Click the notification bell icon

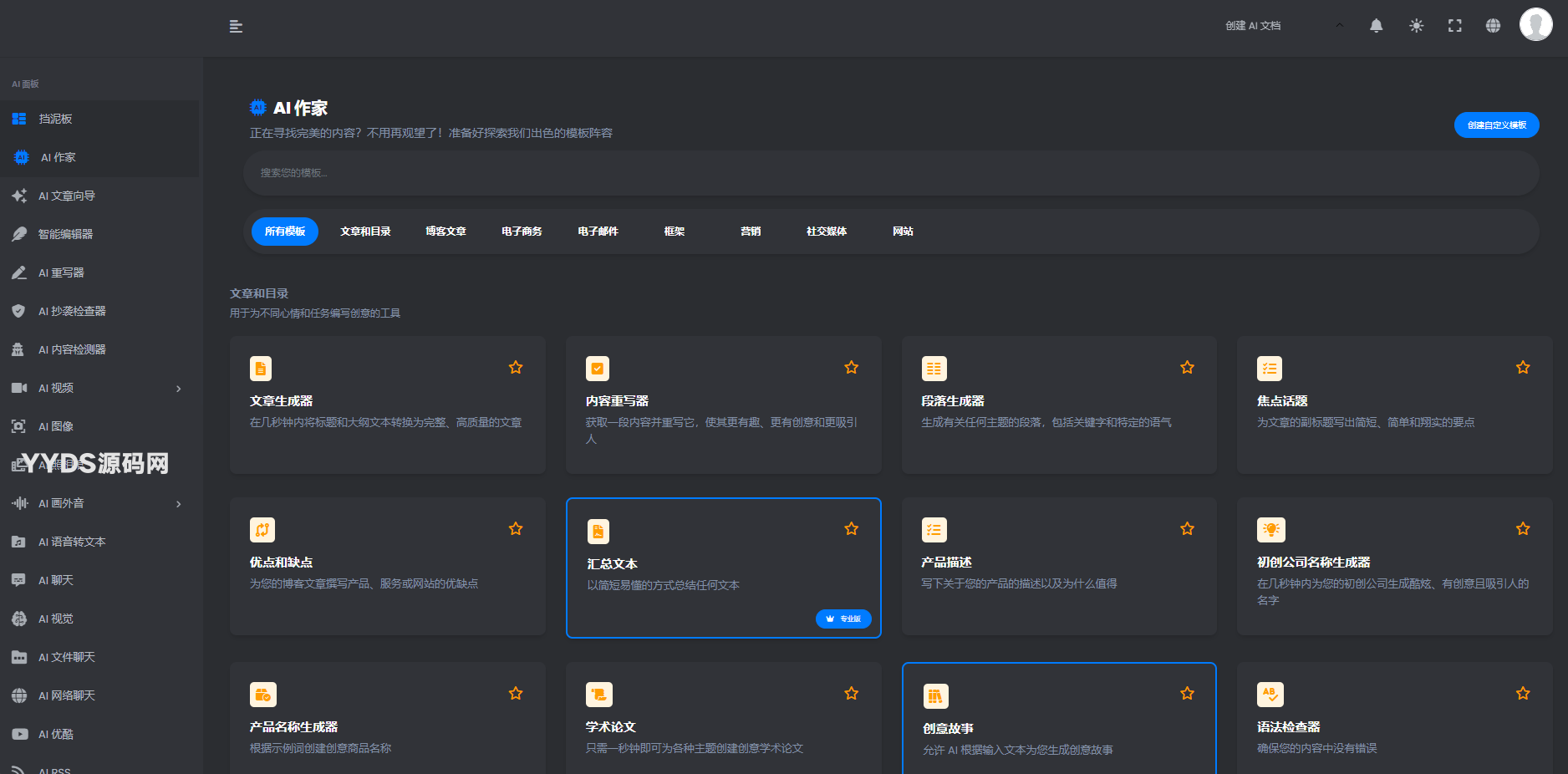(1376, 26)
